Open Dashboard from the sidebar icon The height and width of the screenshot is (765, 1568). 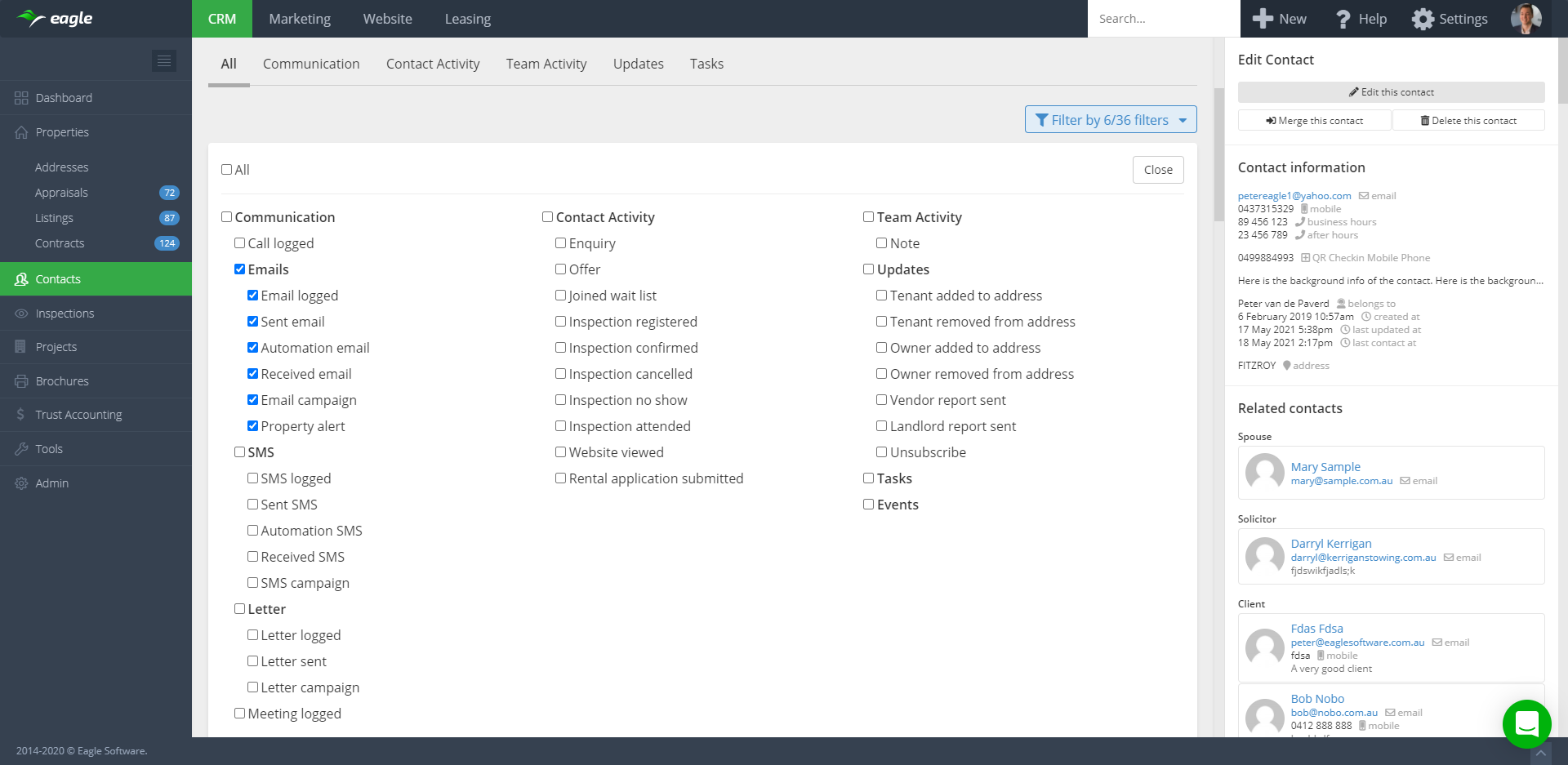[x=21, y=98]
